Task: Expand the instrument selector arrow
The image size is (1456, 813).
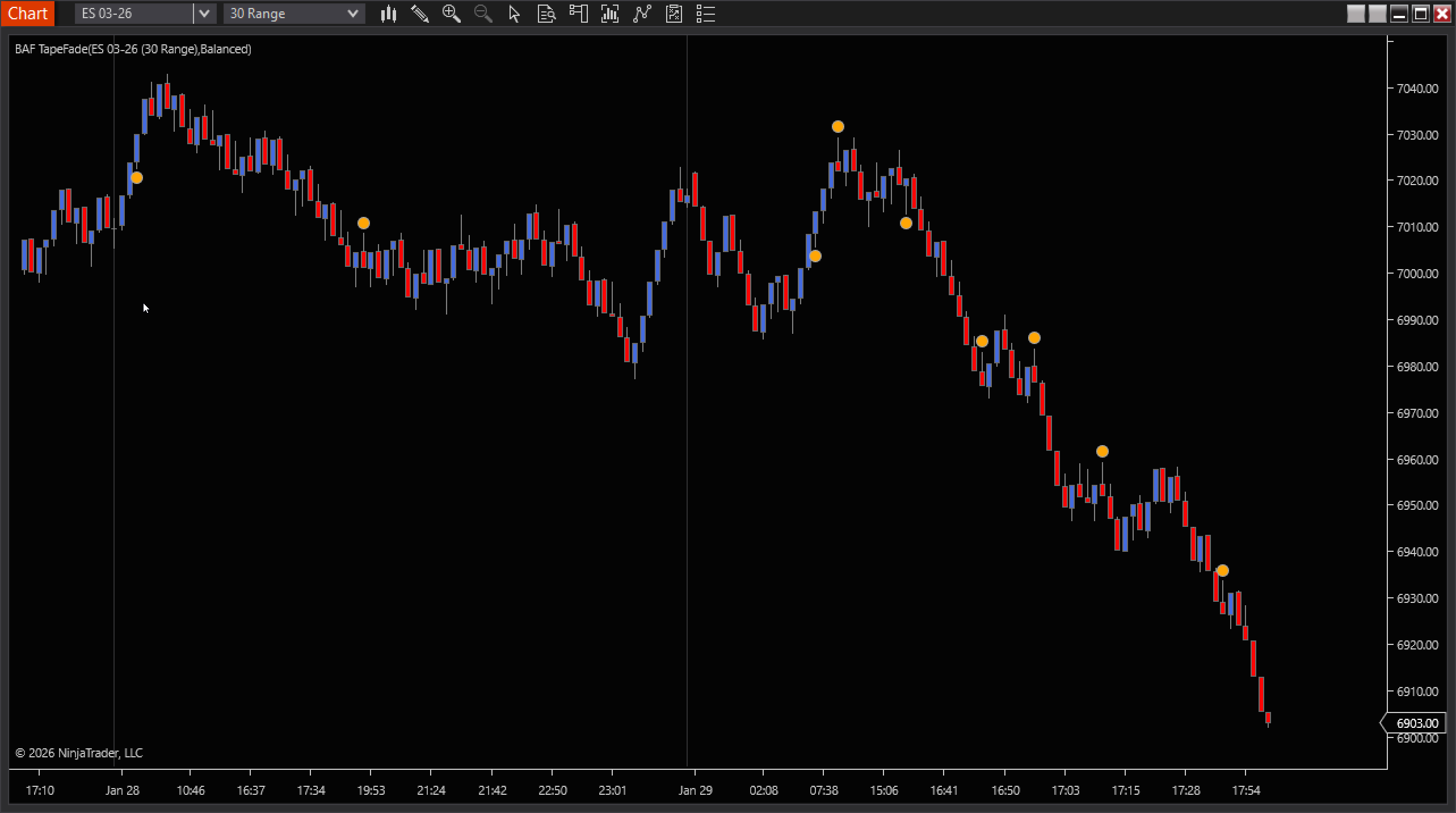Action: coord(204,14)
